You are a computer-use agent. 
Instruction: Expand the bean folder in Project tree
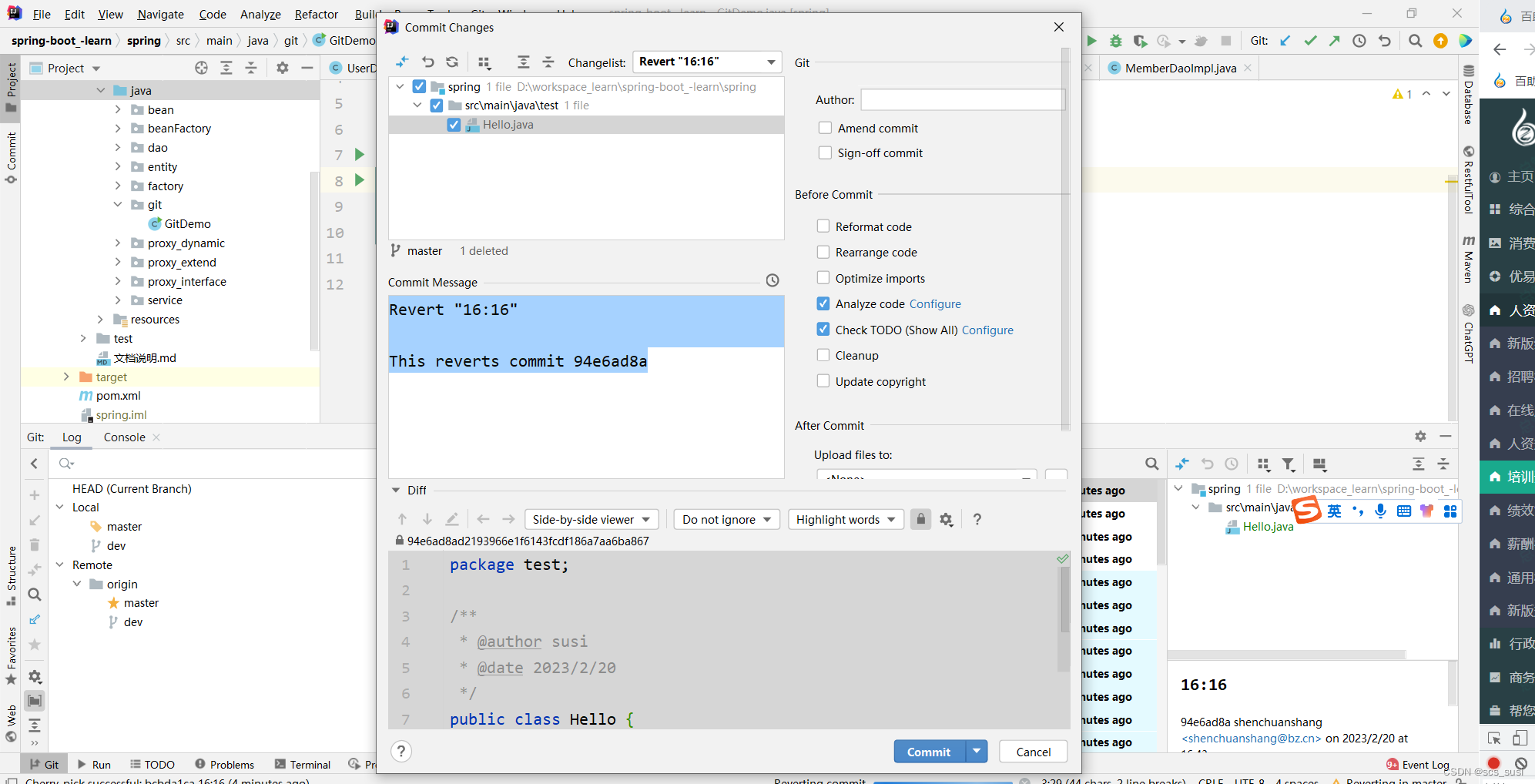pos(118,109)
